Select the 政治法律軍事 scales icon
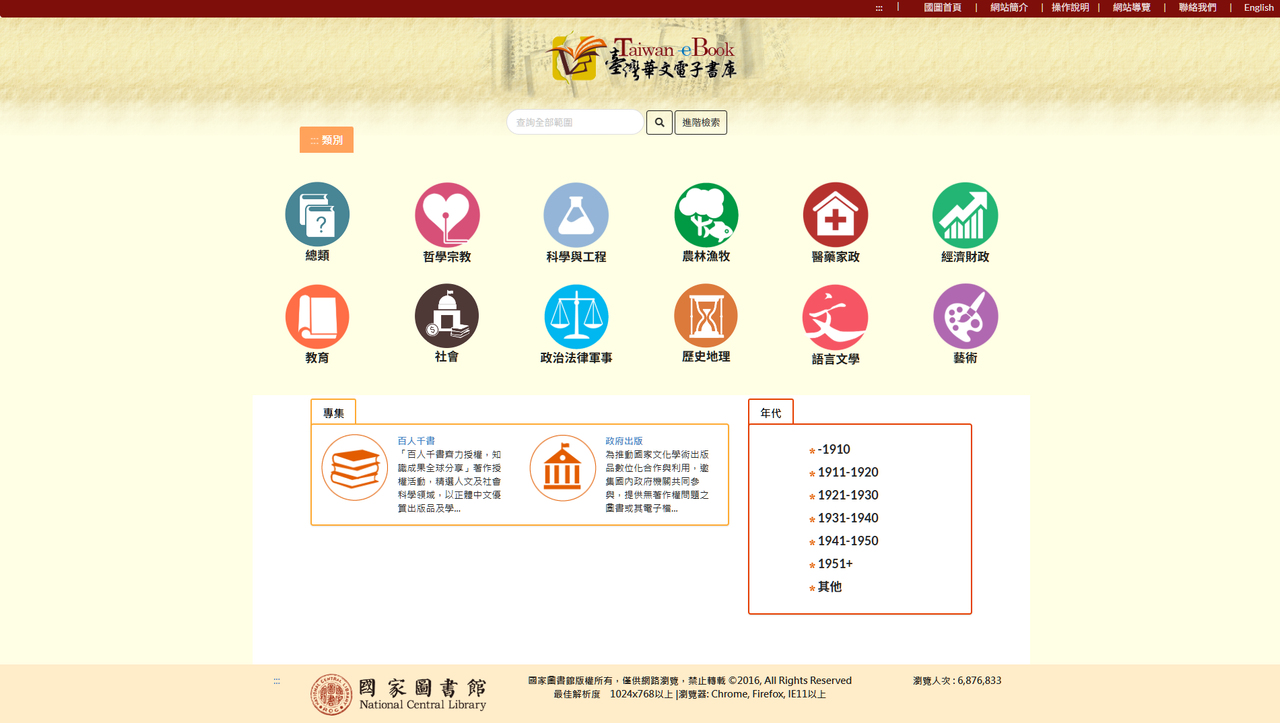The image size is (1280, 723). click(576, 316)
